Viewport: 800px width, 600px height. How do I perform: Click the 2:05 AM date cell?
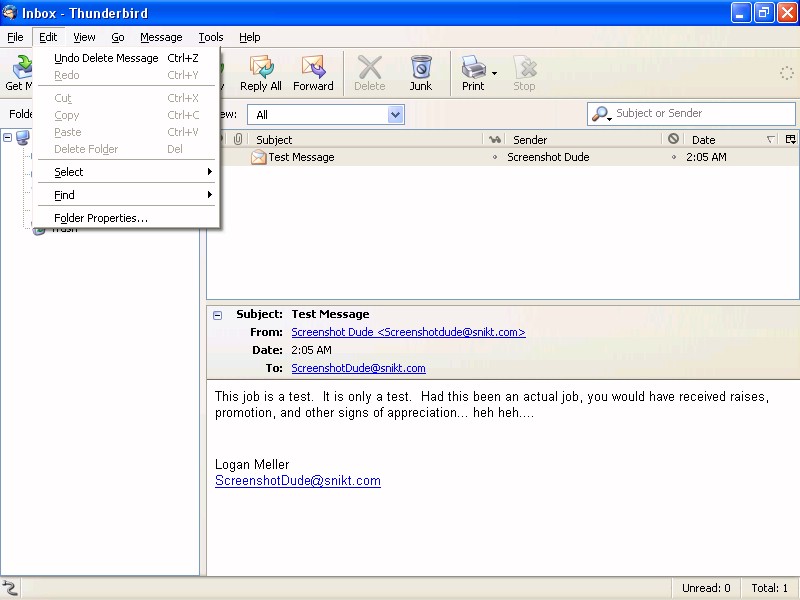(x=706, y=157)
